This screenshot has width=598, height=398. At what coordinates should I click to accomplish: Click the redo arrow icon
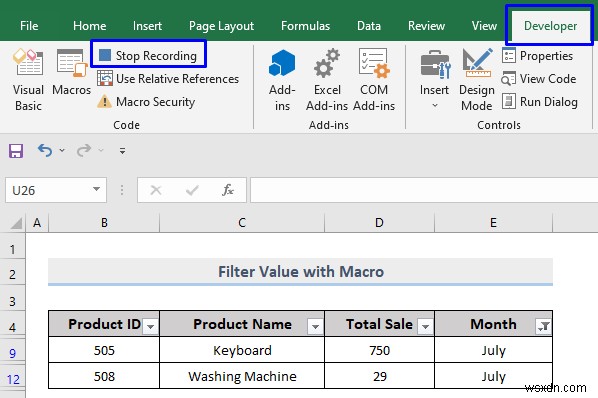84,151
